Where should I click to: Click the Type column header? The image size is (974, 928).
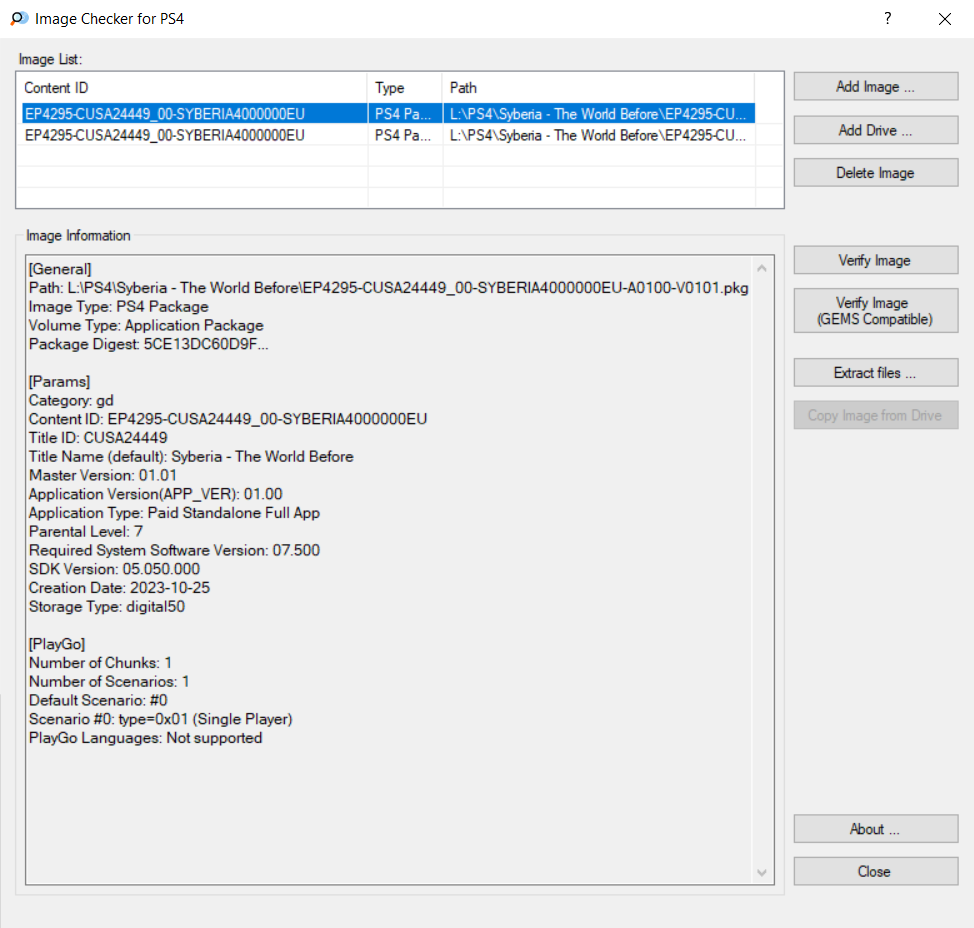(404, 88)
